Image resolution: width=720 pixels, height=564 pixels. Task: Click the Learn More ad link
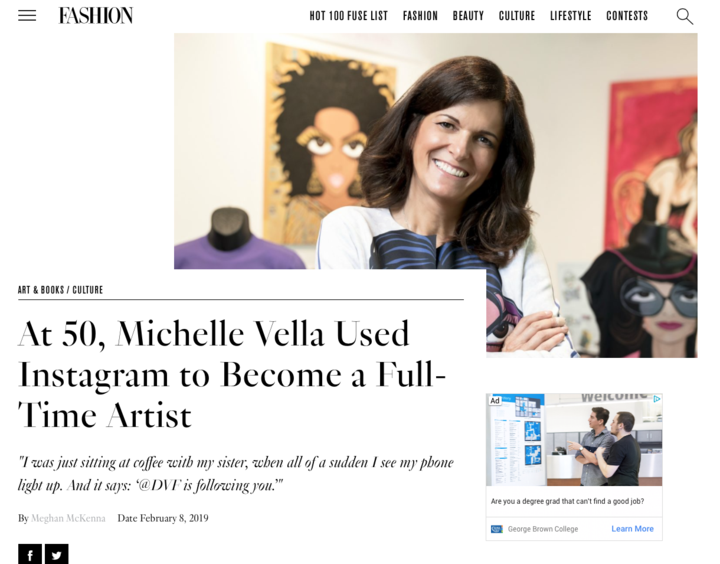point(632,529)
